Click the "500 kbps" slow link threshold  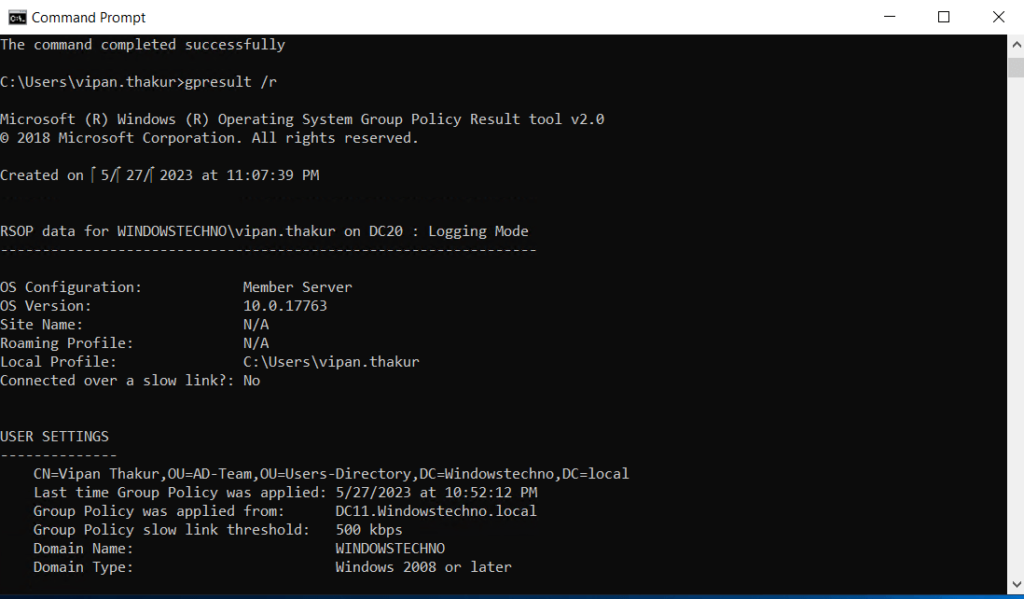coord(368,529)
